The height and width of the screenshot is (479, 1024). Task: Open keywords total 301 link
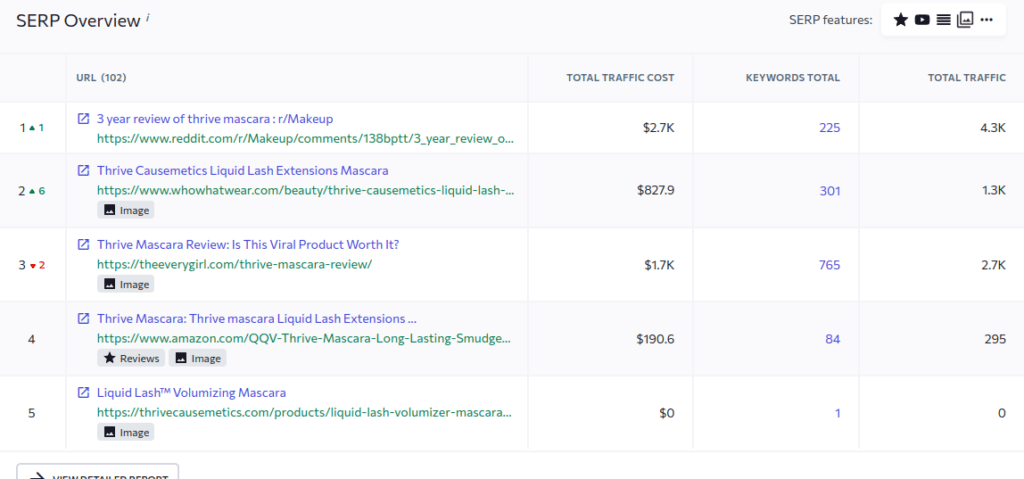pyautogui.click(x=830, y=191)
